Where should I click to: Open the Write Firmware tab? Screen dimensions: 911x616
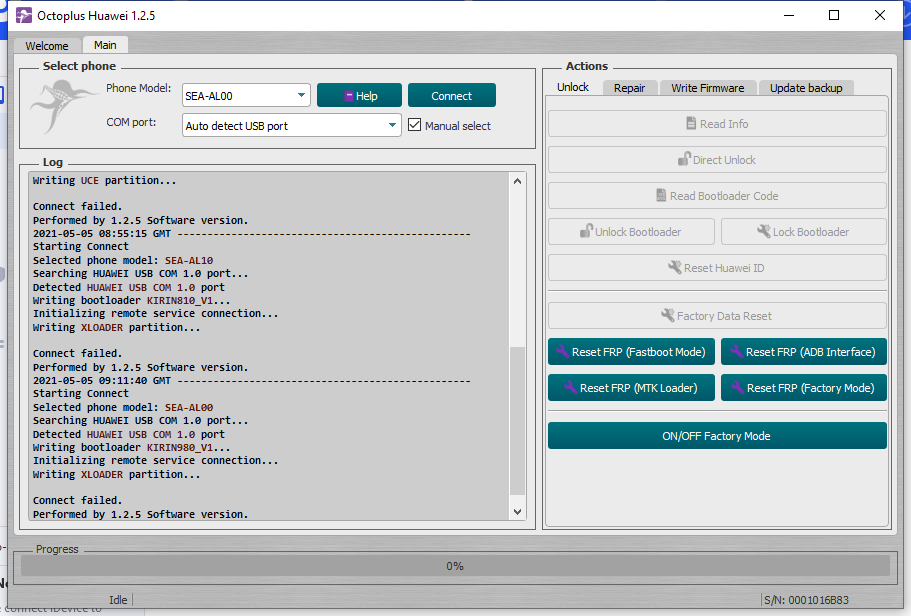click(708, 88)
